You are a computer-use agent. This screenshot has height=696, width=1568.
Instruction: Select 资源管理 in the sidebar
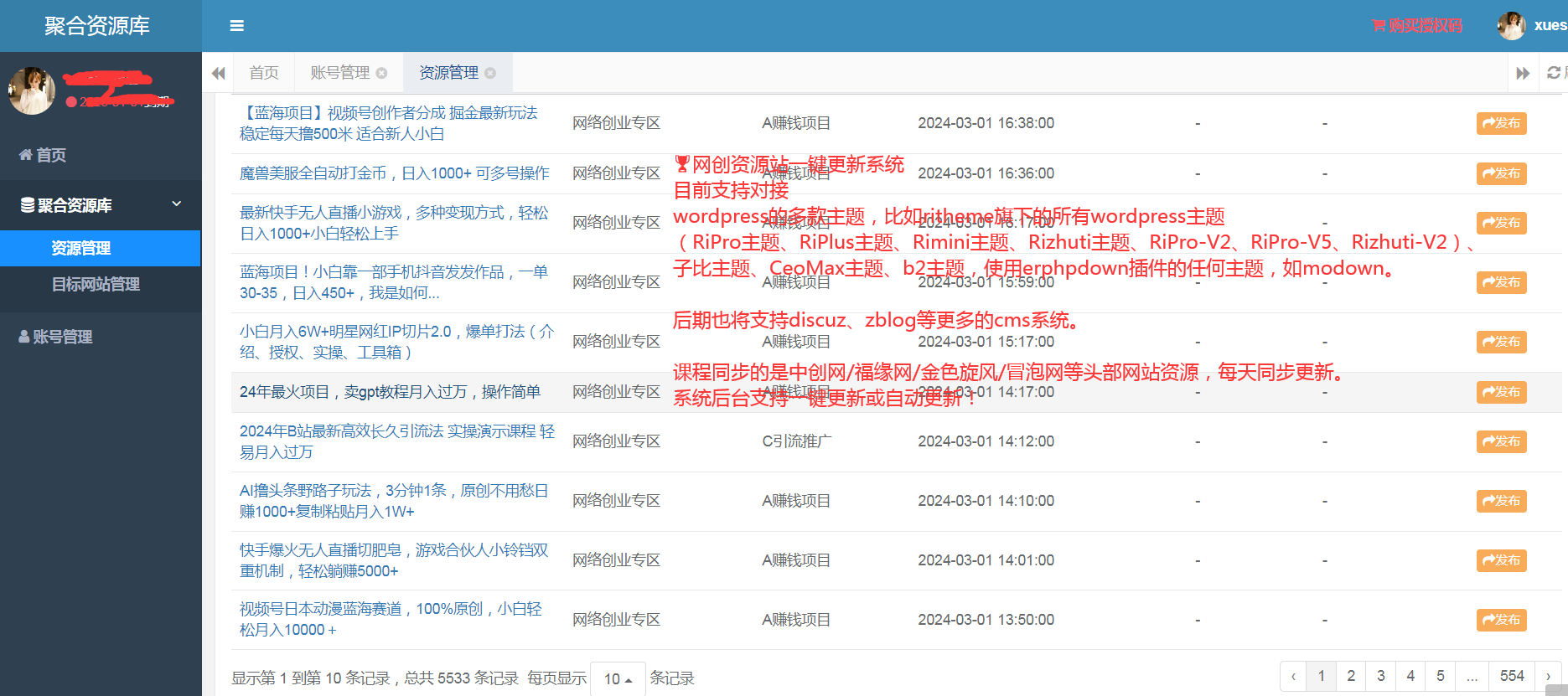click(101, 248)
